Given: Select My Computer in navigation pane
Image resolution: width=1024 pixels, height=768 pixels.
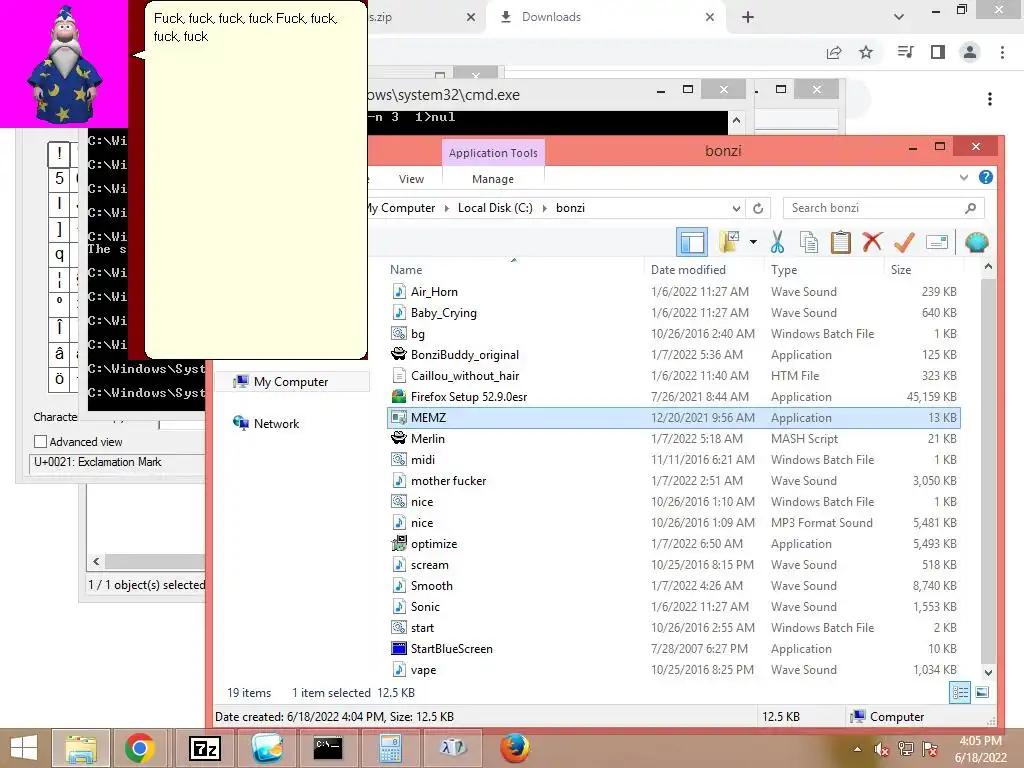Looking at the screenshot, I should (290, 381).
